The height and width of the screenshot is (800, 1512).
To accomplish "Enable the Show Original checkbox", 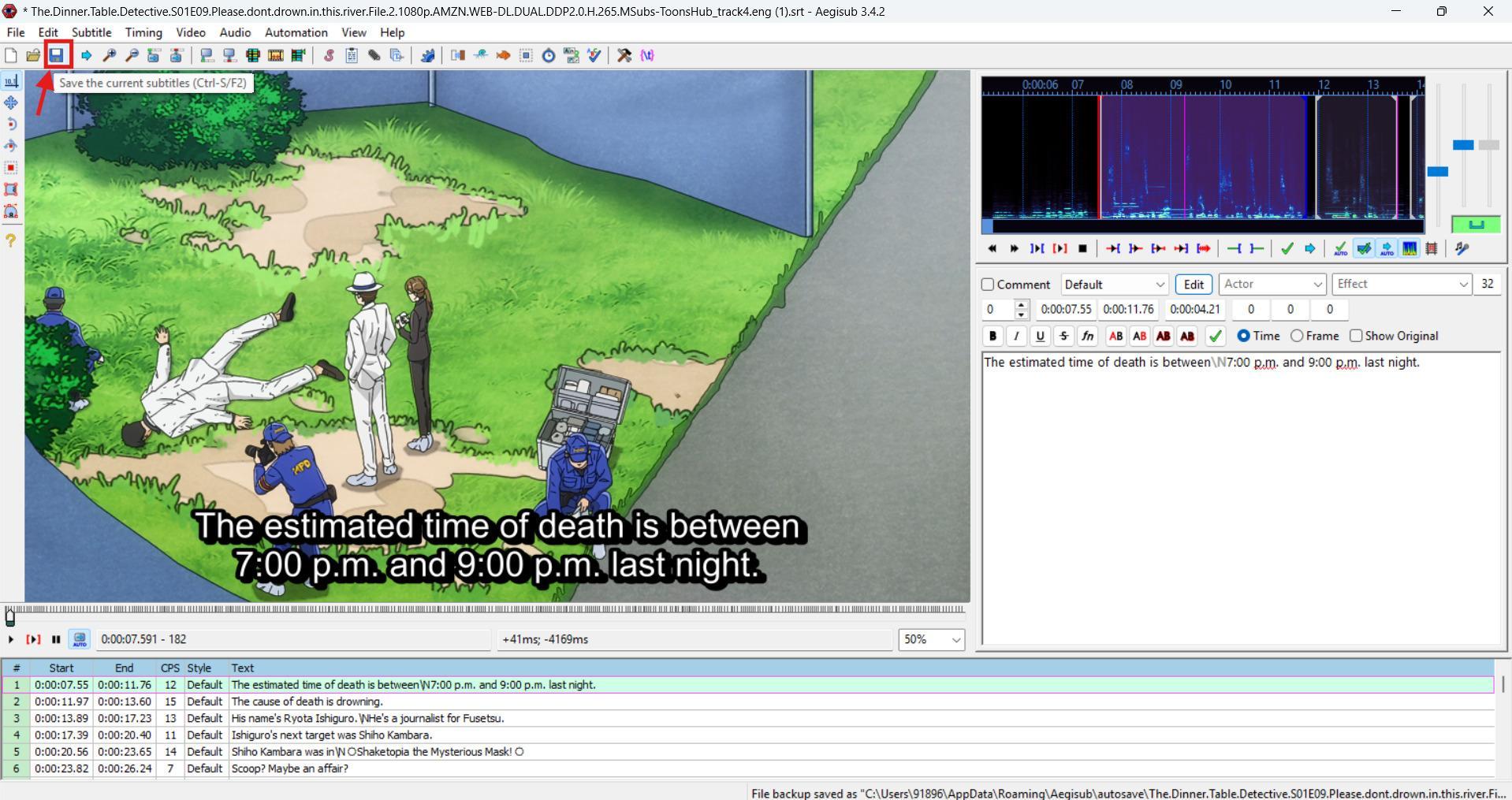I will coord(1356,336).
